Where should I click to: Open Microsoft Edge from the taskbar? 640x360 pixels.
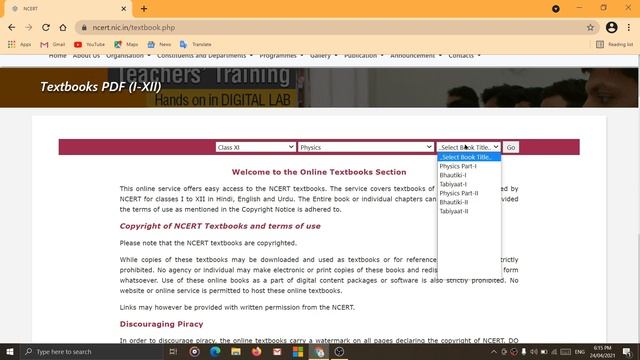click(x=215, y=351)
